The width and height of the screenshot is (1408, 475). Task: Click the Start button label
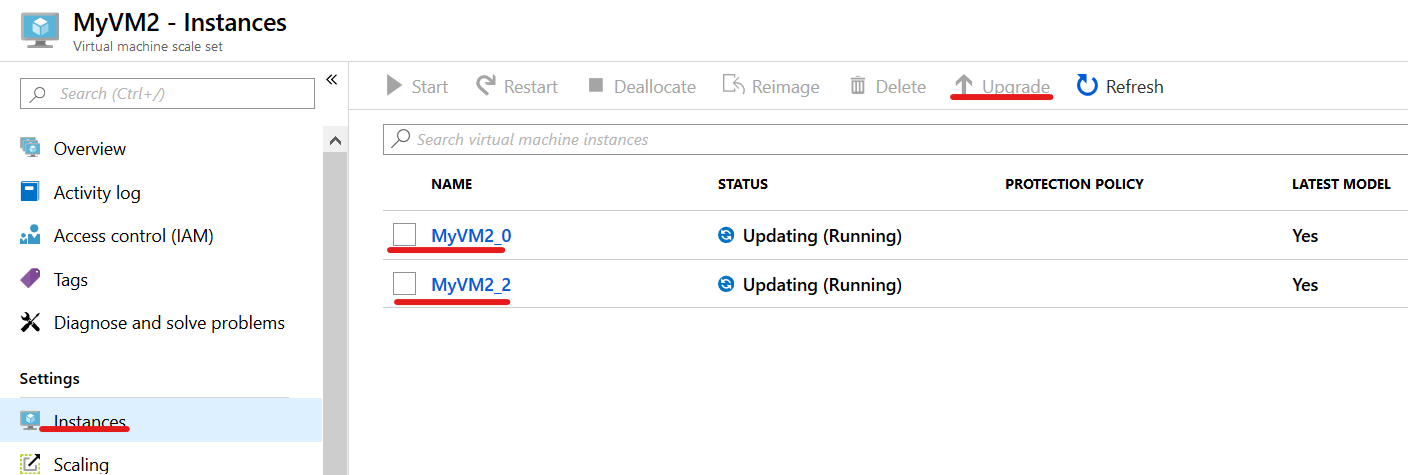tap(430, 87)
